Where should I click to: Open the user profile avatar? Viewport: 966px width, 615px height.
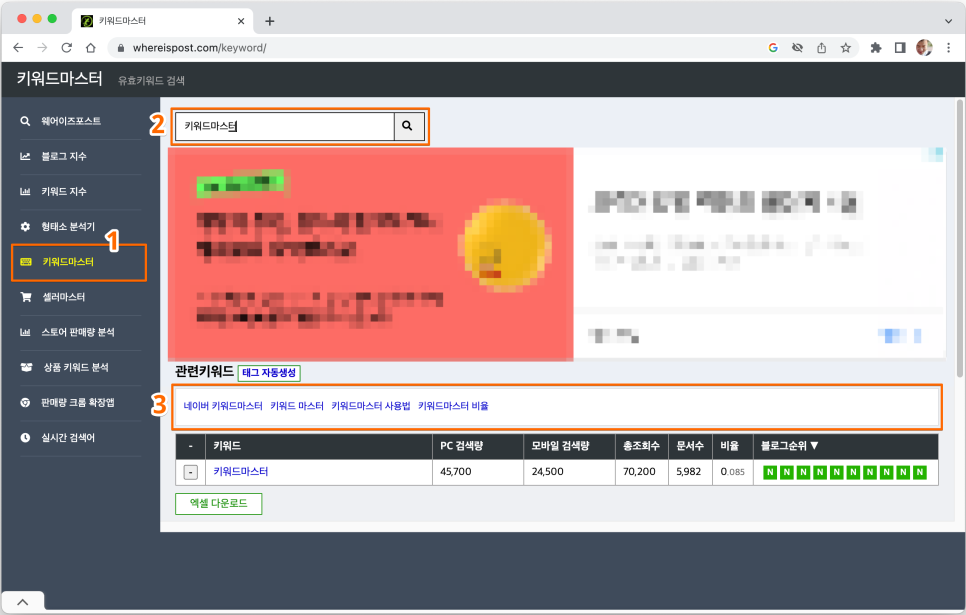point(924,47)
